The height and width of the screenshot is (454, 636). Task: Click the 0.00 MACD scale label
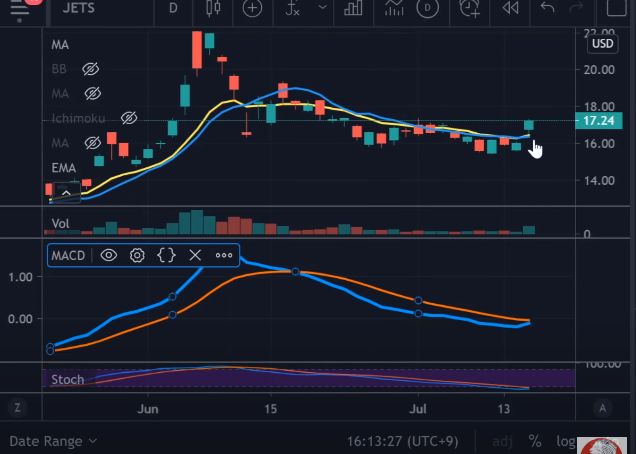pos(20,319)
